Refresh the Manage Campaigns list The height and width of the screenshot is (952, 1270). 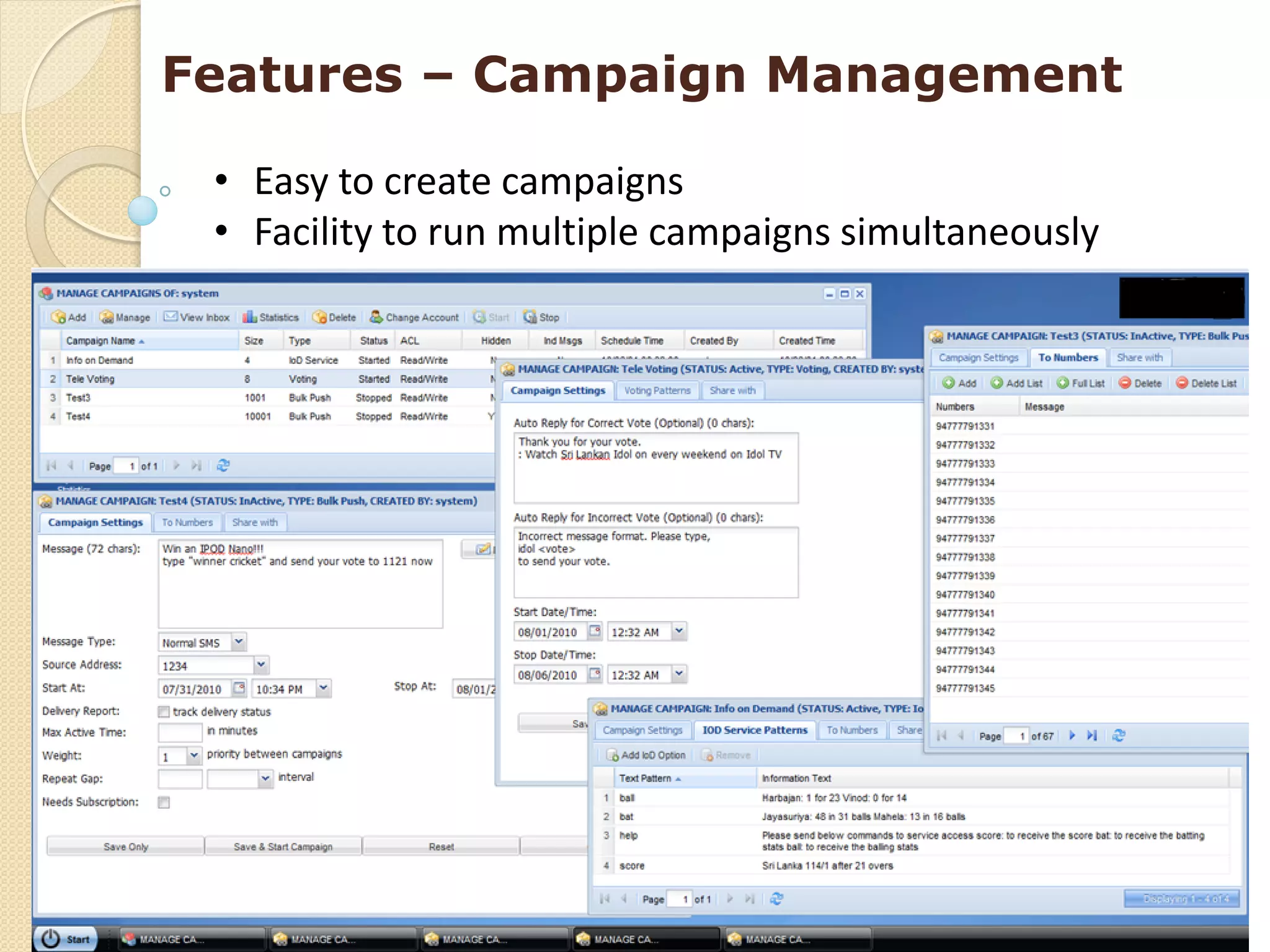coord(223,465)
